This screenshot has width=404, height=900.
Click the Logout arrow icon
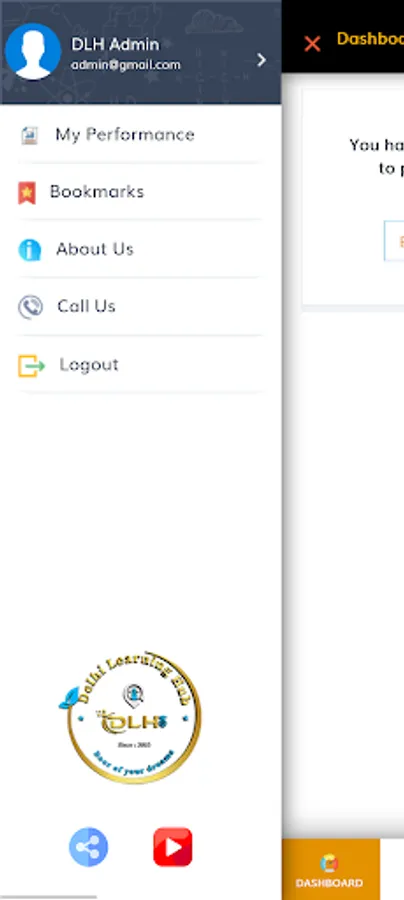coord(31,366)
